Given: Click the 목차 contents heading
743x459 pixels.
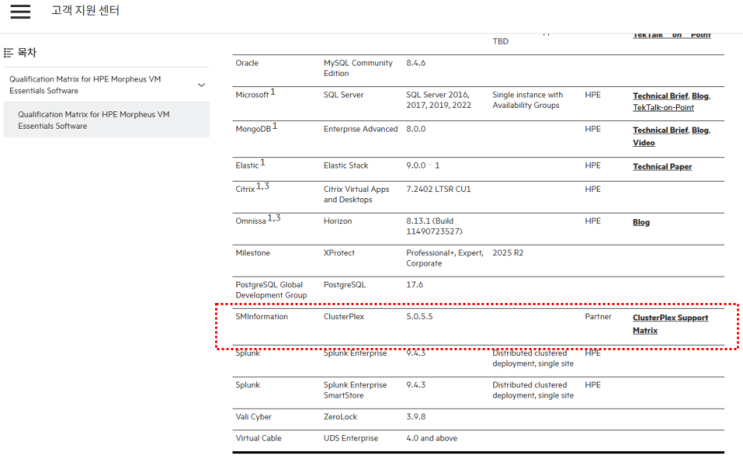Looking at the screenshot, I should click(x=27, y=52).
